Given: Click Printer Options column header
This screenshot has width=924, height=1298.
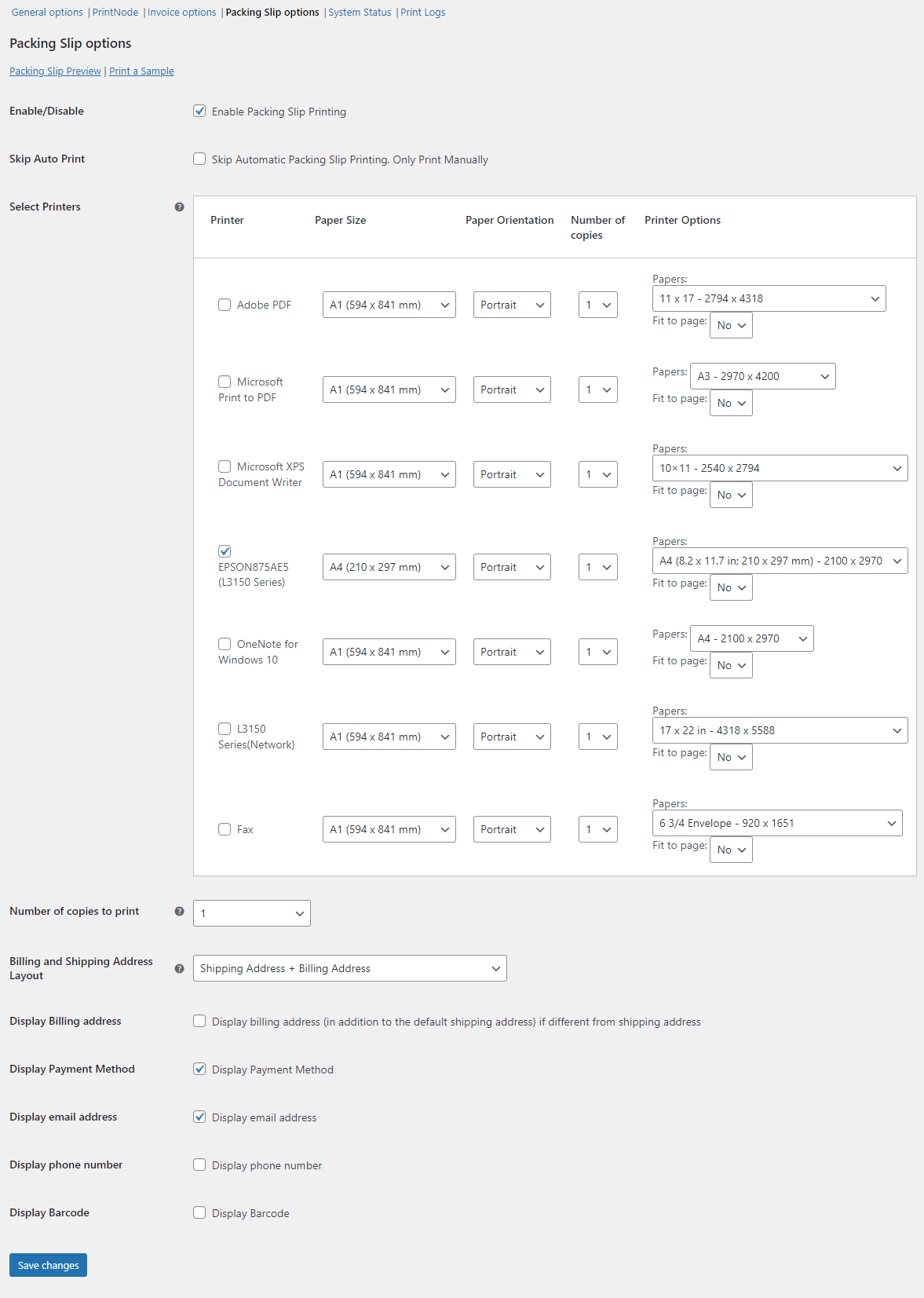Looking at the screenshot, I should point(682,221).
